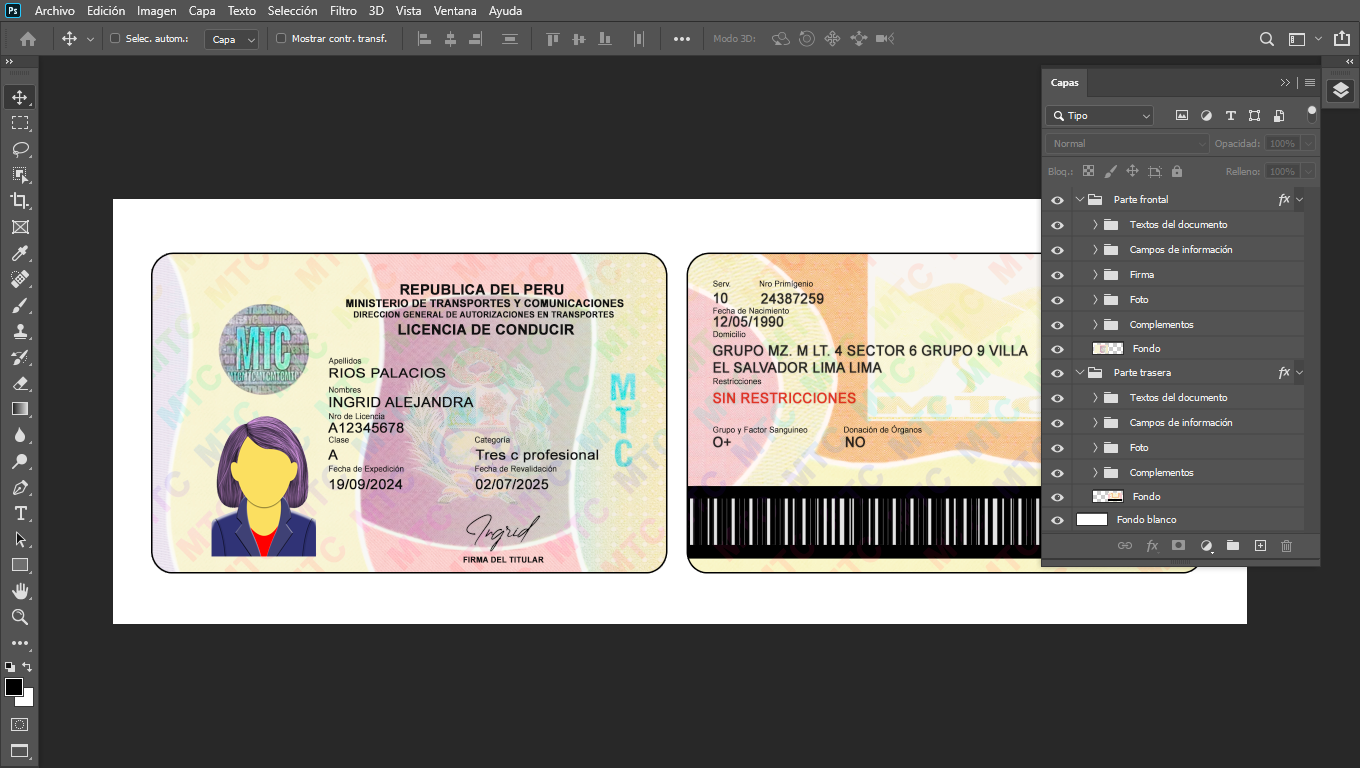Screen dimensions: 1360x768
Task: Expand Textos del documento under Parte frontal
Action: [1095, 225]
